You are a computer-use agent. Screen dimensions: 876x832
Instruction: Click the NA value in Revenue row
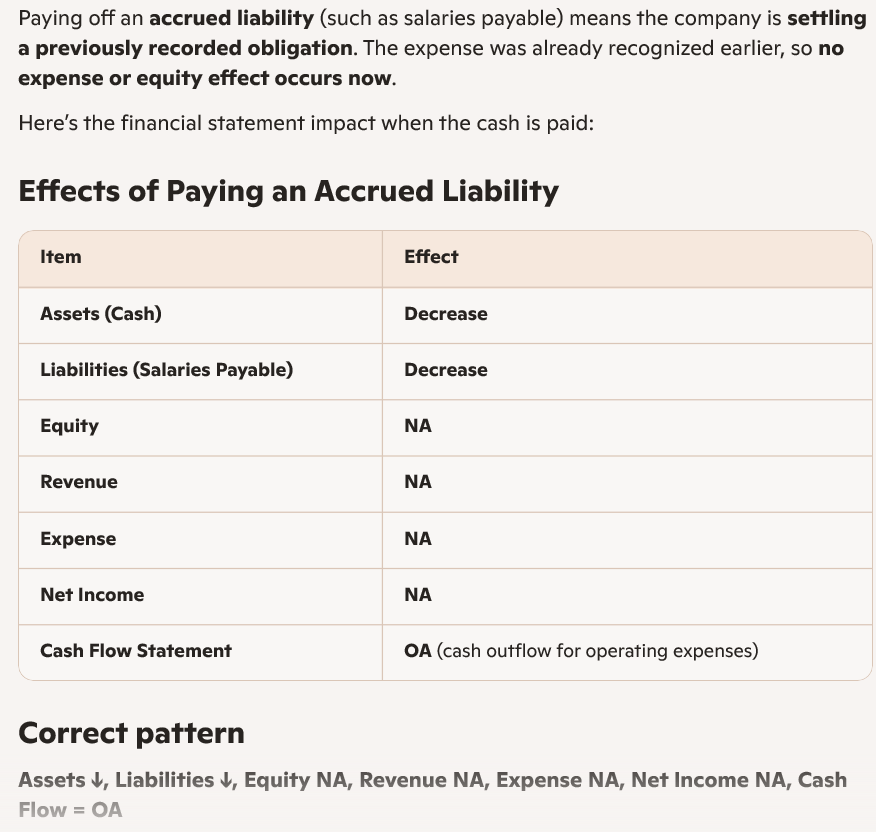pos(418,482)
